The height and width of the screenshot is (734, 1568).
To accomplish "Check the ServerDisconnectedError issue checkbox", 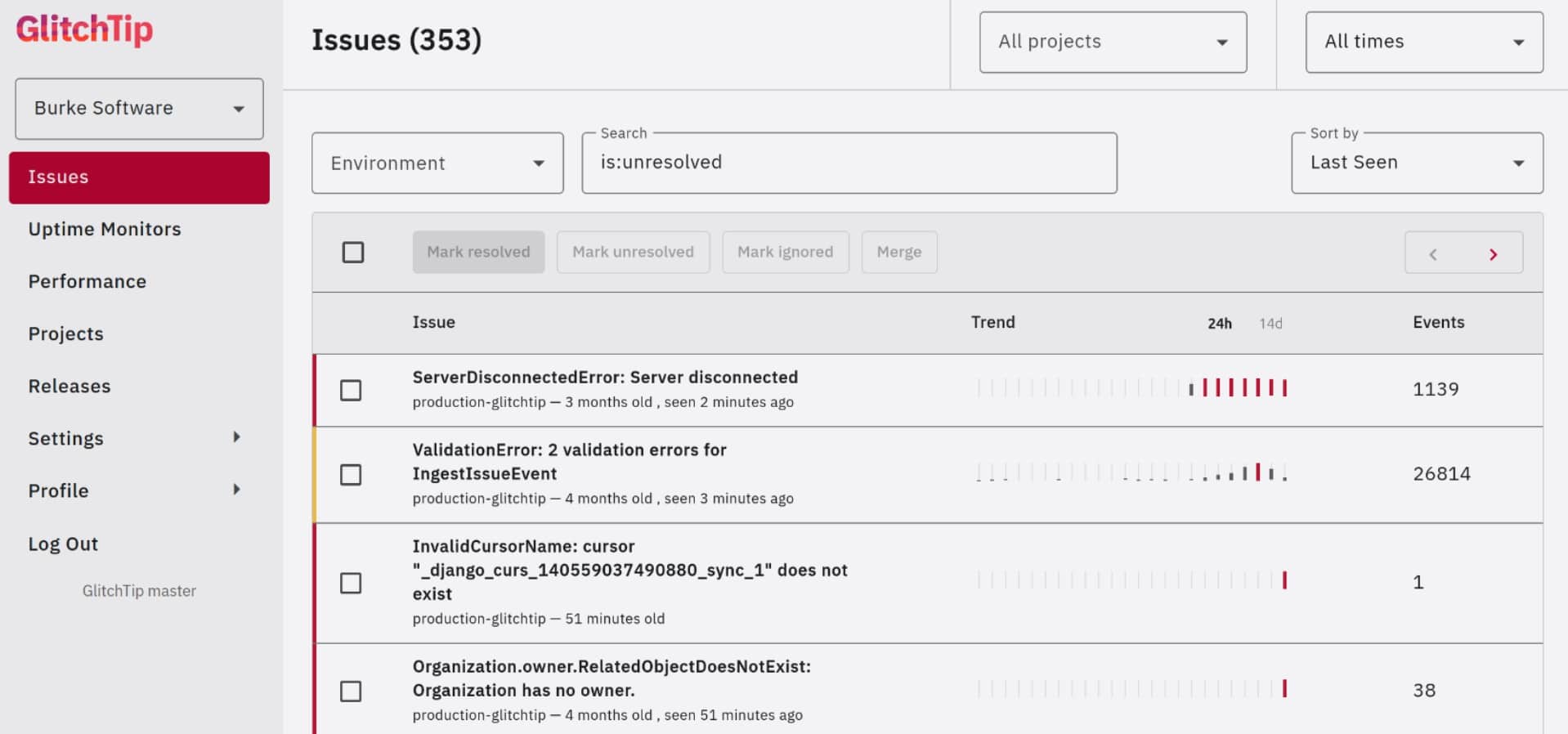I will pyautogui.click(x=351, y=391).
